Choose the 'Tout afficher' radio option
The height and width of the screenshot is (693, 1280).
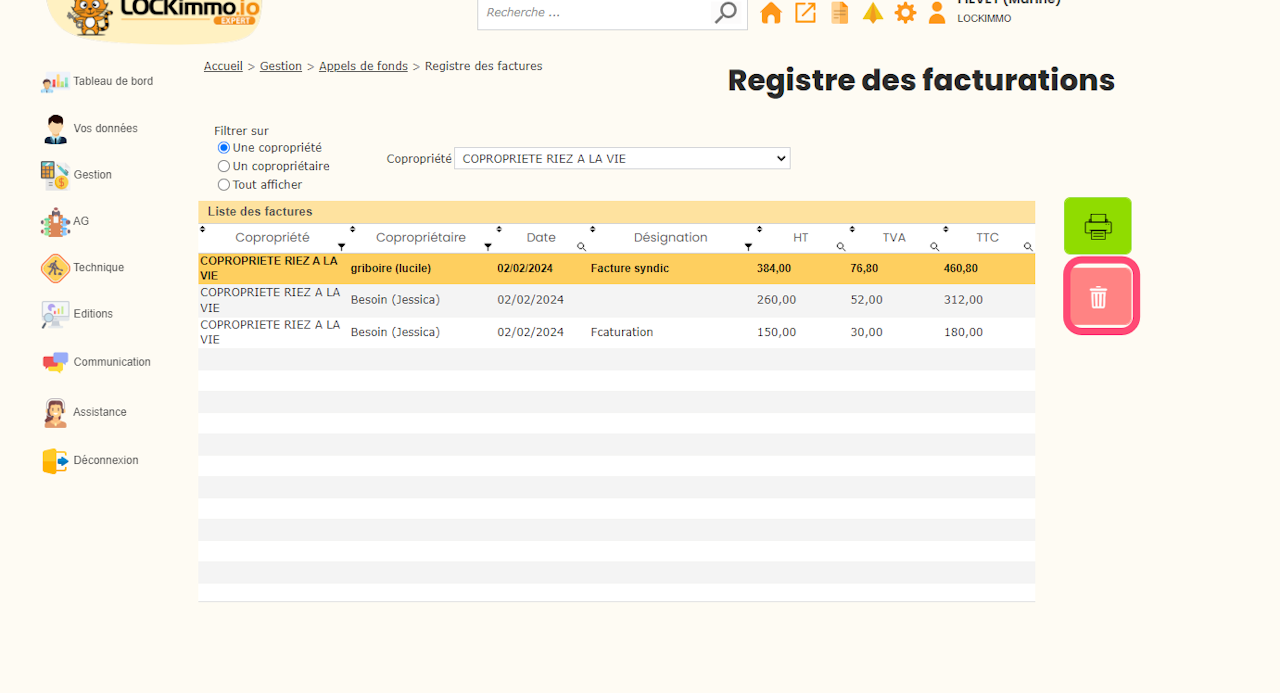click(224, 185)
